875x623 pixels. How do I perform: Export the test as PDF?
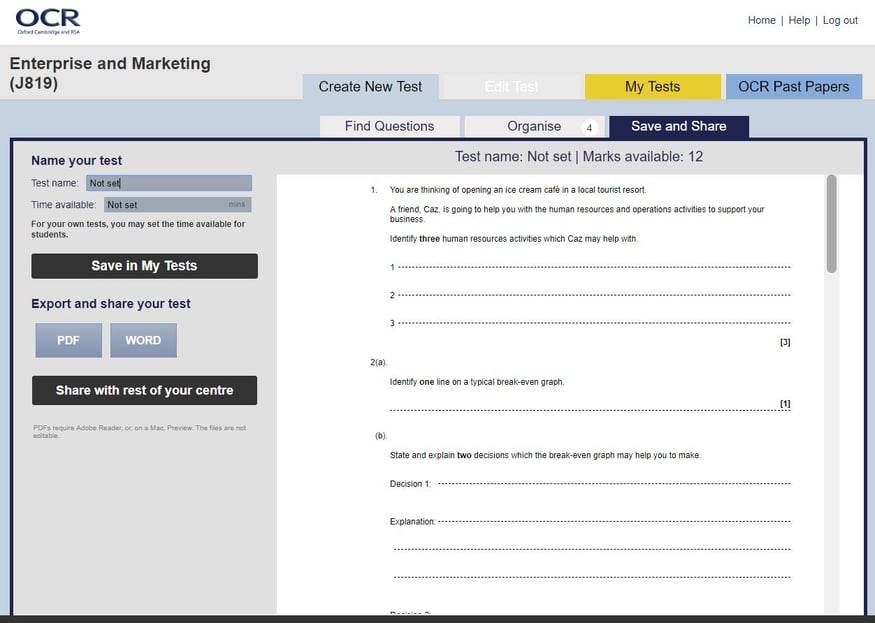68,340
